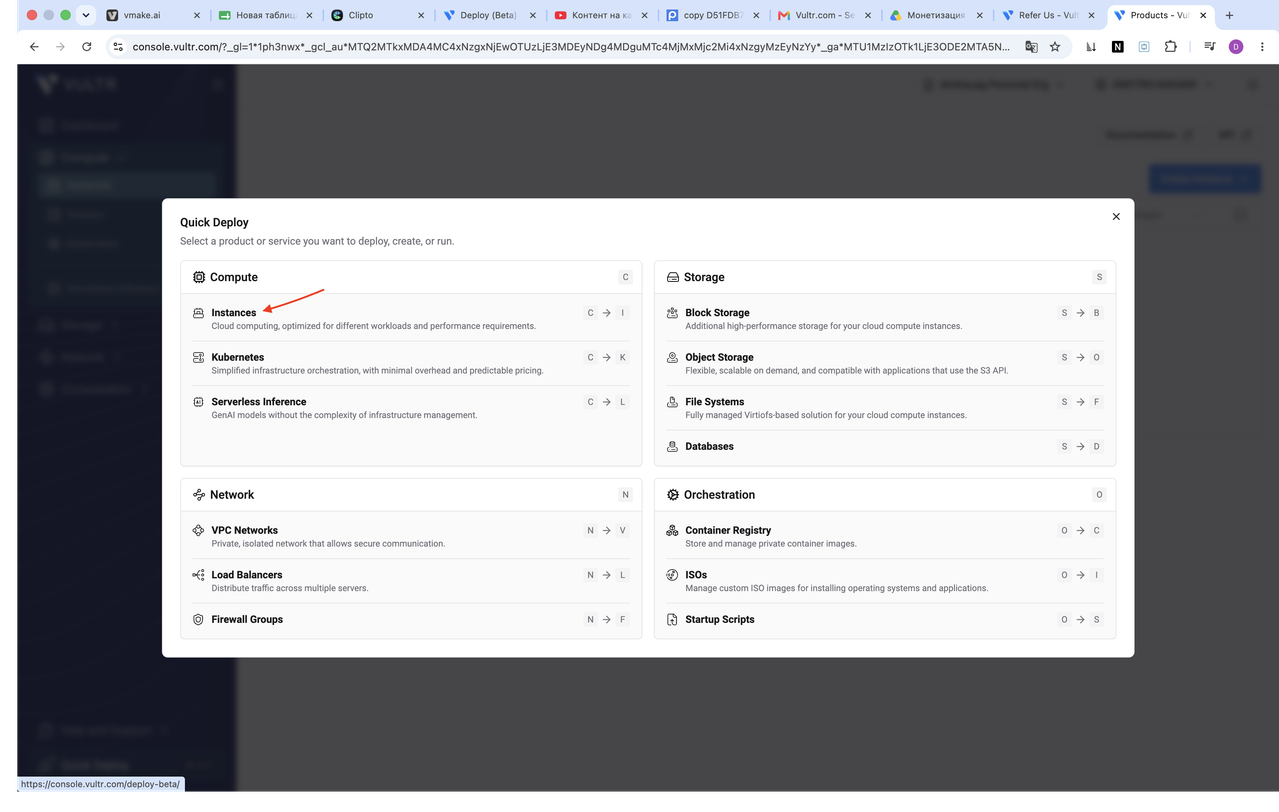Open File Systems option

point(885,408)
